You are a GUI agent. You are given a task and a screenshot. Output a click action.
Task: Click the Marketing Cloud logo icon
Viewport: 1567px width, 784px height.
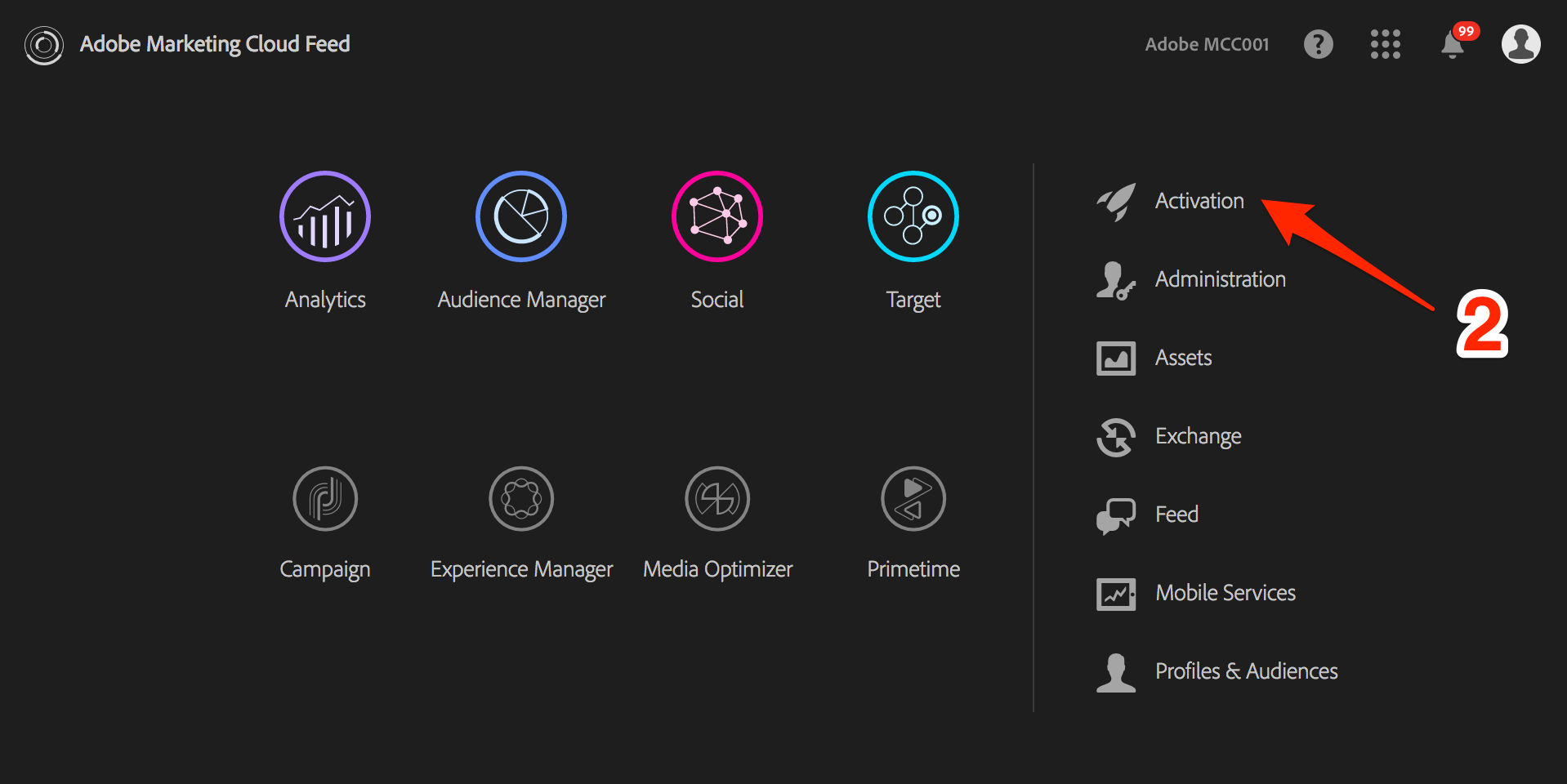[x=44, y=45]
